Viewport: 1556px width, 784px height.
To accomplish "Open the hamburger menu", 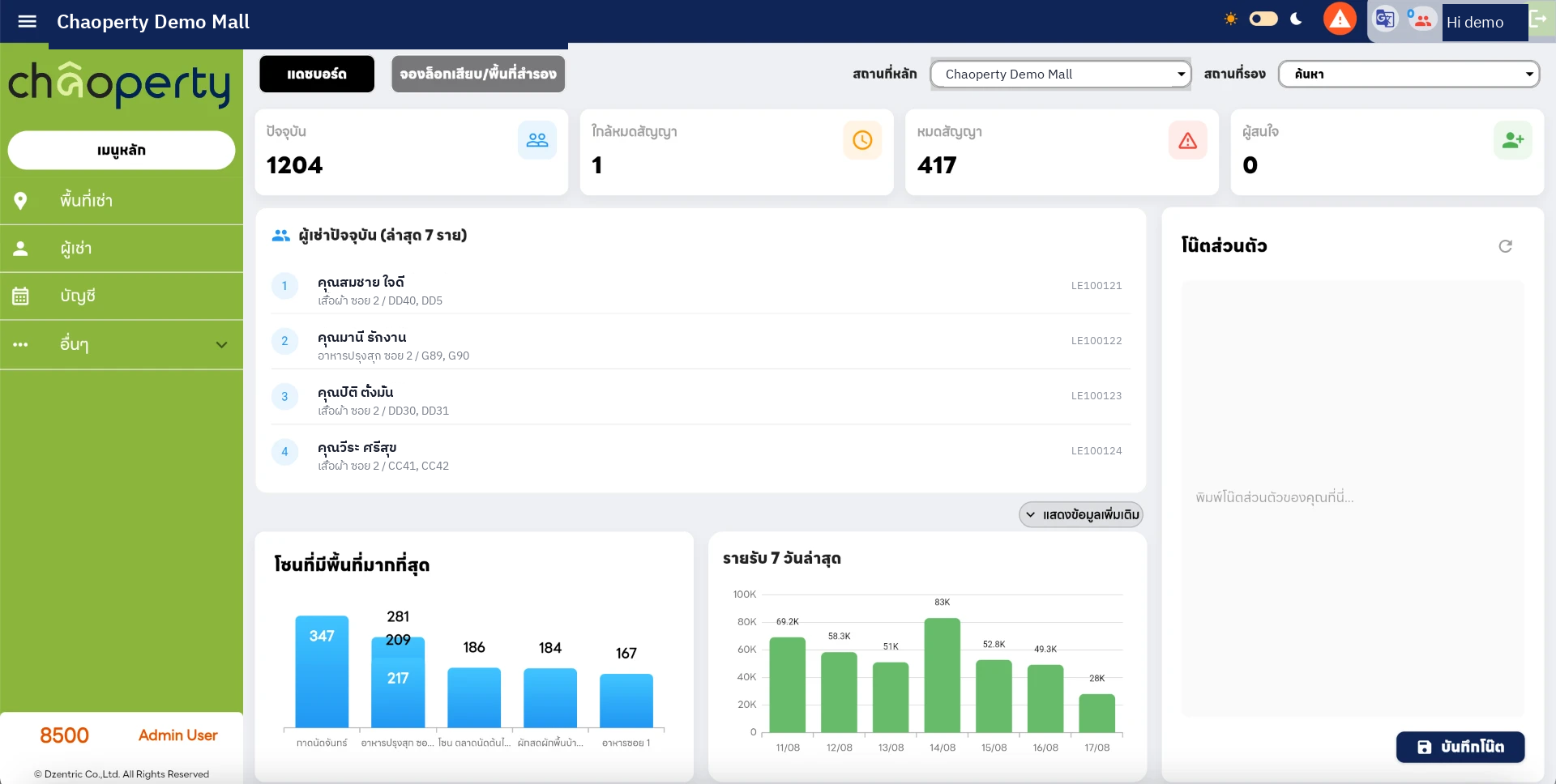I will coord(28,22).
